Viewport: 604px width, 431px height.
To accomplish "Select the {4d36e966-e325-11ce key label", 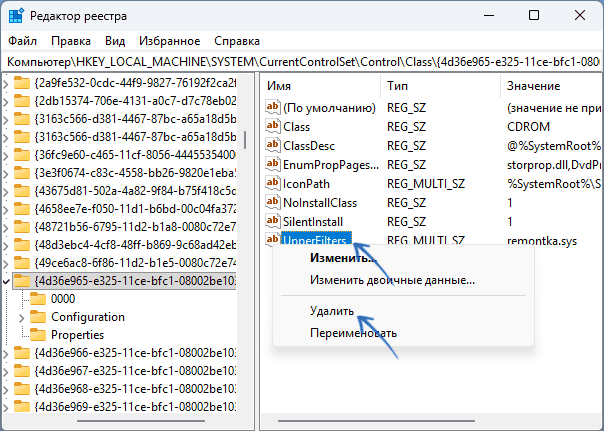I will tap(135, 353).
